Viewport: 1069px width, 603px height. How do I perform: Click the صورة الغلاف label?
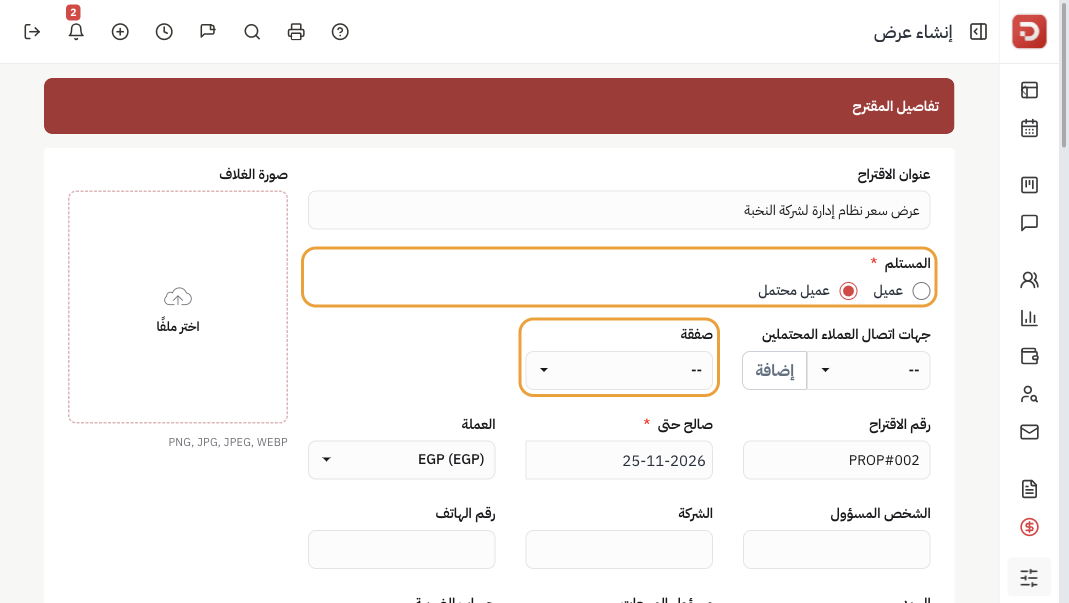tap(253, 175)
